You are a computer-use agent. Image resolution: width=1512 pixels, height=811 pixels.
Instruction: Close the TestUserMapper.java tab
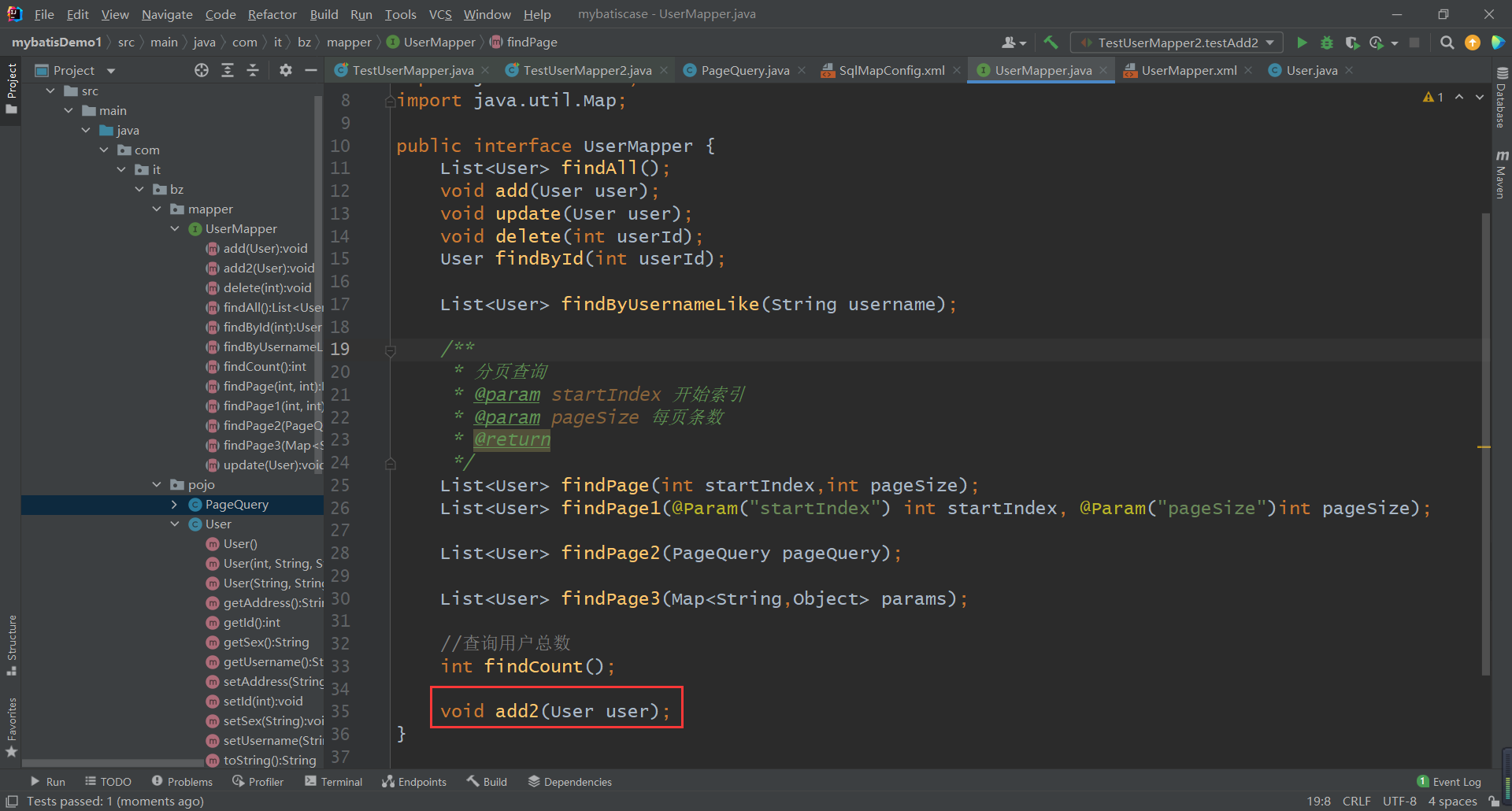[x=485, y=70]
